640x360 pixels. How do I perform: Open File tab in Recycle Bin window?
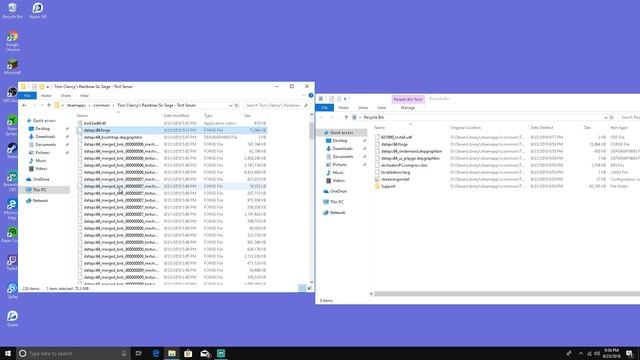(x=324, y=107)
